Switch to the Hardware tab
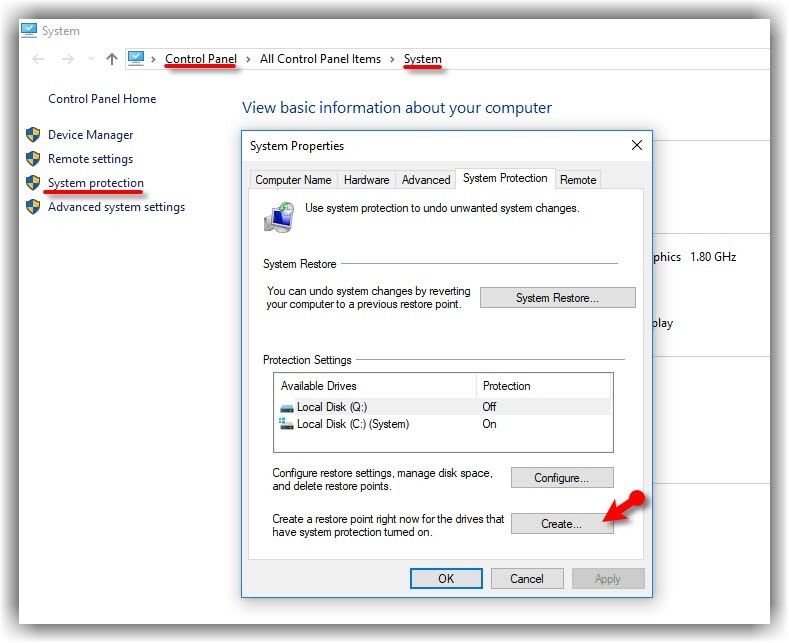The width and height of the screenshot is (789, 643). coord(366,180)
